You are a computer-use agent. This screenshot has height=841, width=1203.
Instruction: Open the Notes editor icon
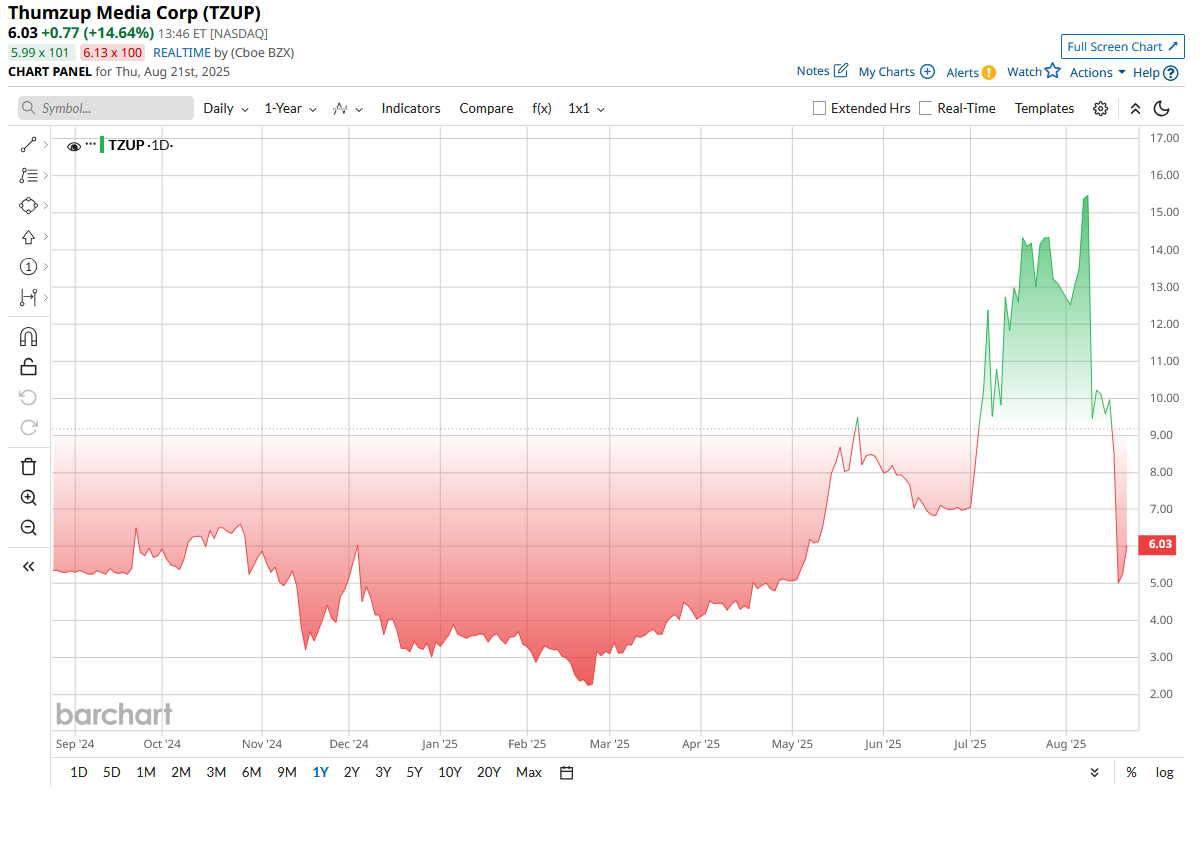click(x=841, y=71)
